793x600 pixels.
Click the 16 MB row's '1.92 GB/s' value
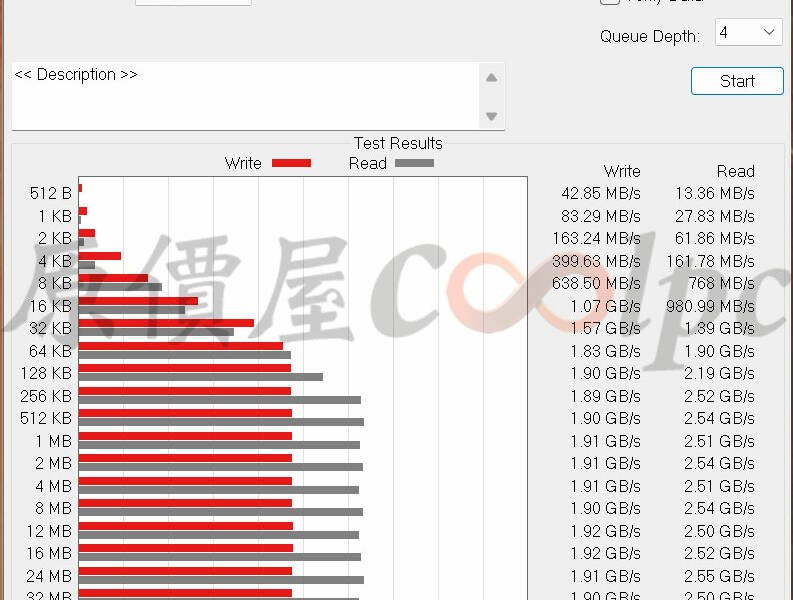pos(605,553)
